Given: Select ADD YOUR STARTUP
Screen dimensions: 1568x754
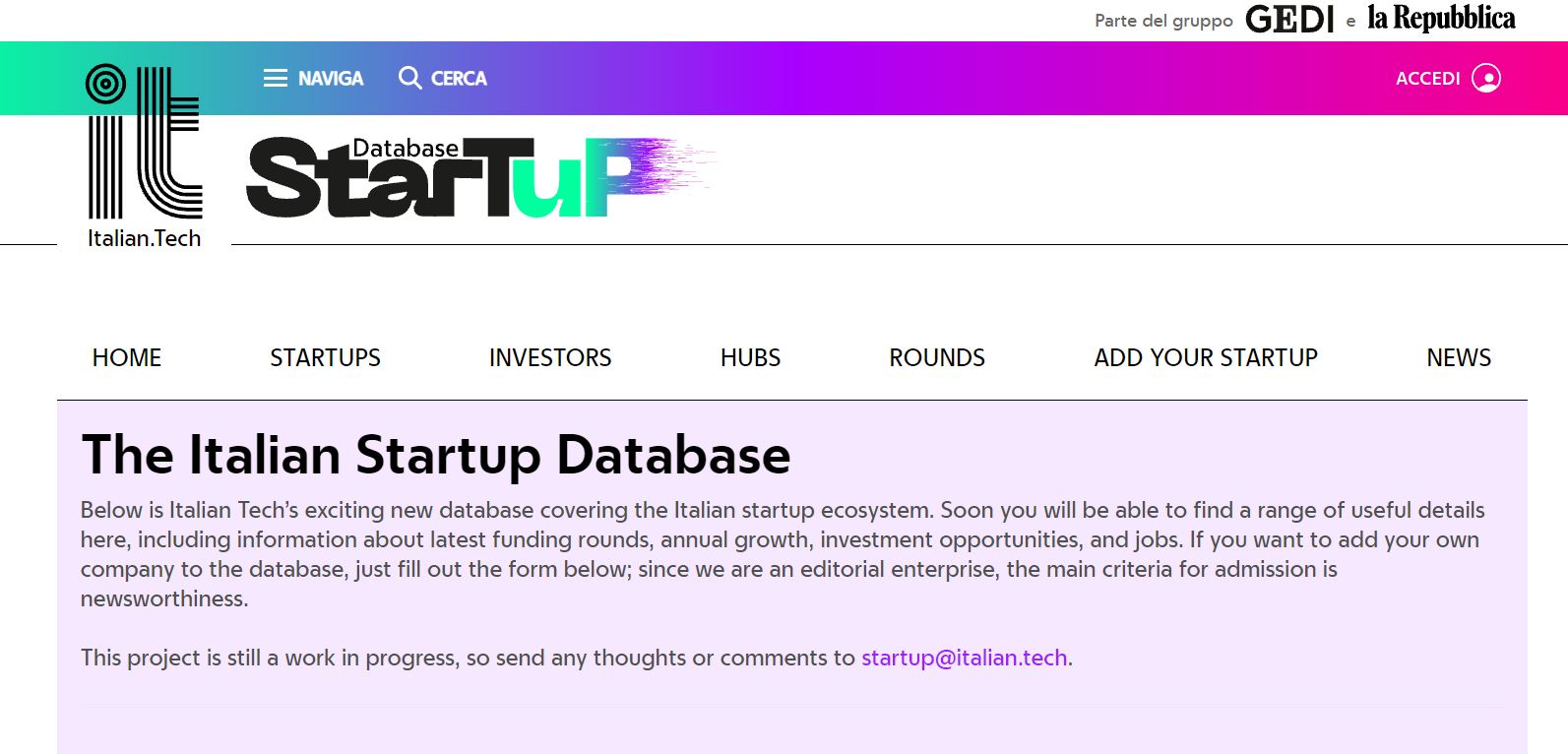Looking at the screenshot, I should pyautogui.click(x=1206, y=357).
